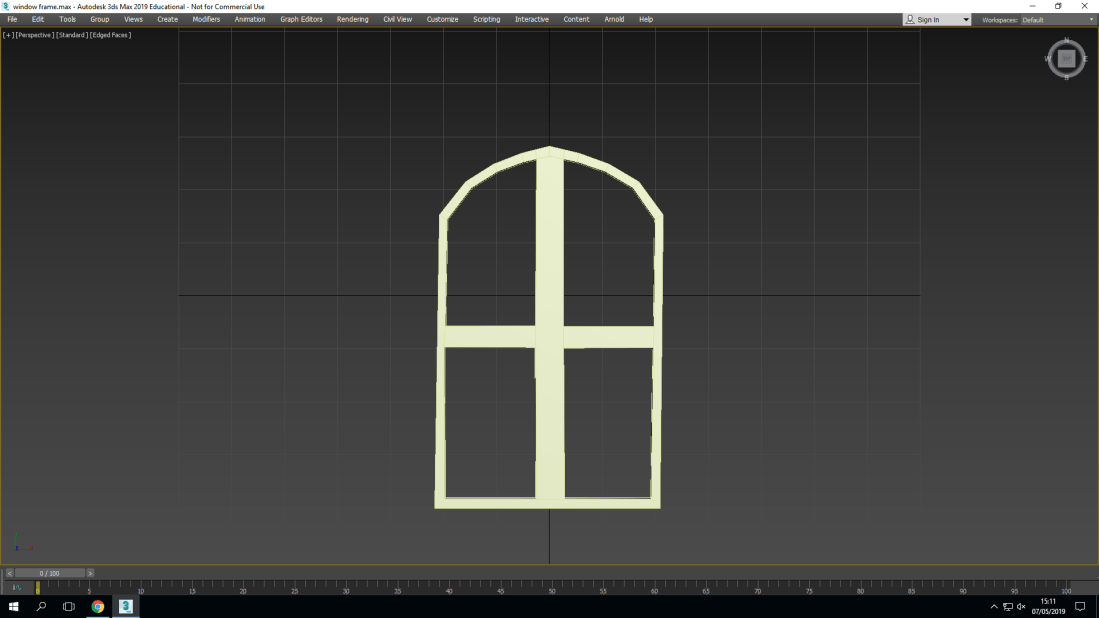The height and width of the screenshot is (618, 1099).
Task: Click the ViewCube top face
Action: pos(1066,59)
